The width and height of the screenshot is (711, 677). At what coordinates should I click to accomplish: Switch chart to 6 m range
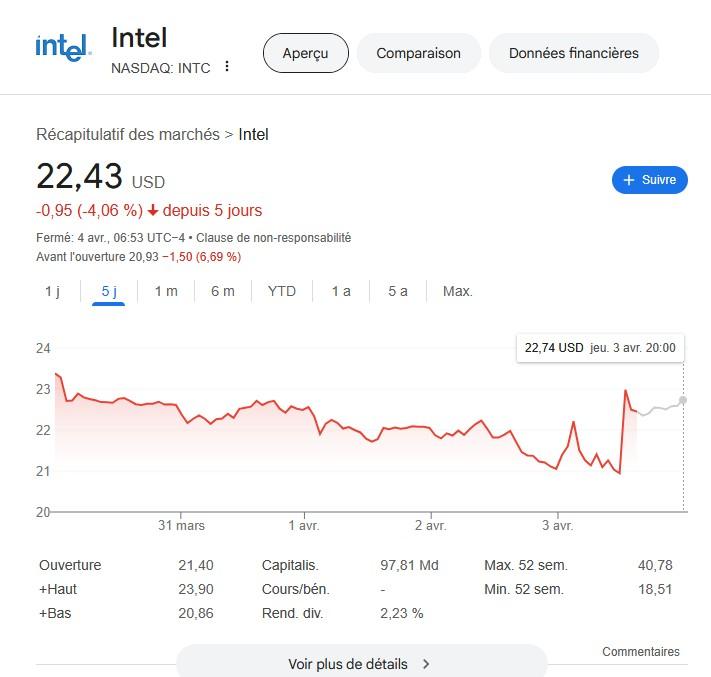tap(222, 291)
